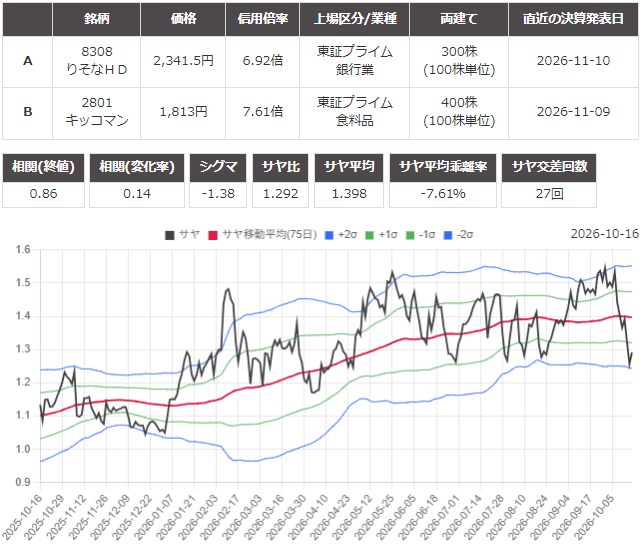642x546 pixels.
Task: Click row label A
Action: (27, 61)
